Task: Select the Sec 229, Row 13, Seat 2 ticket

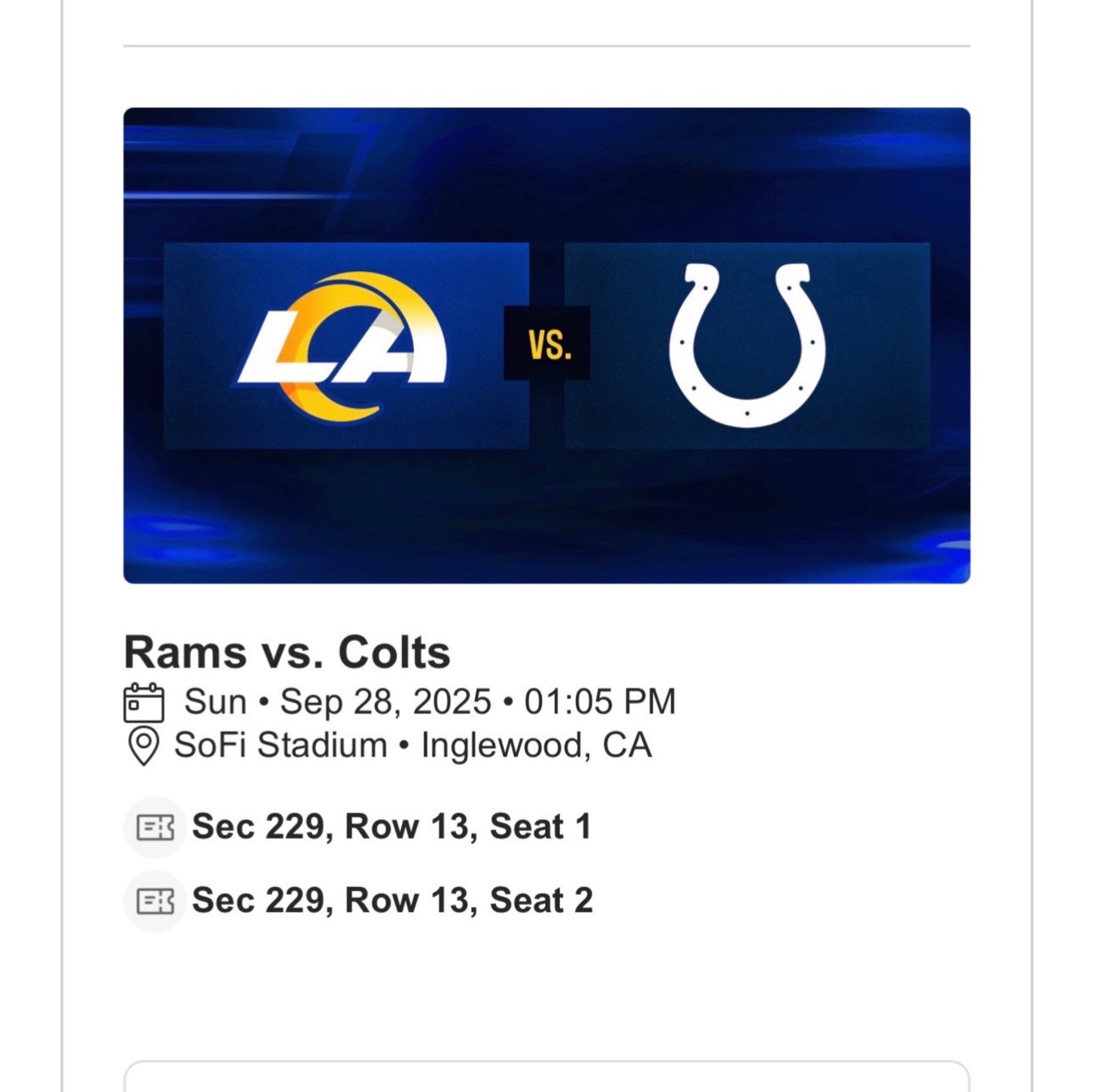Action: click(x=392, y=901)
